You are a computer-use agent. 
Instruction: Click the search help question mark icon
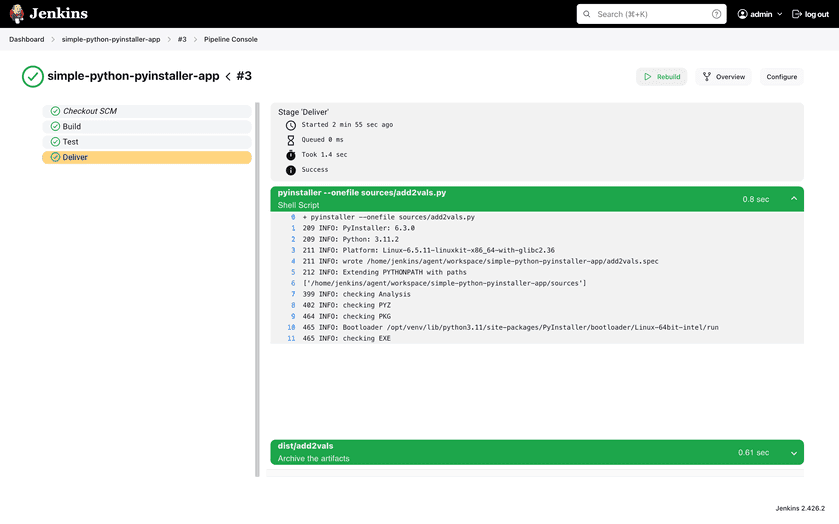coord(716,14)
